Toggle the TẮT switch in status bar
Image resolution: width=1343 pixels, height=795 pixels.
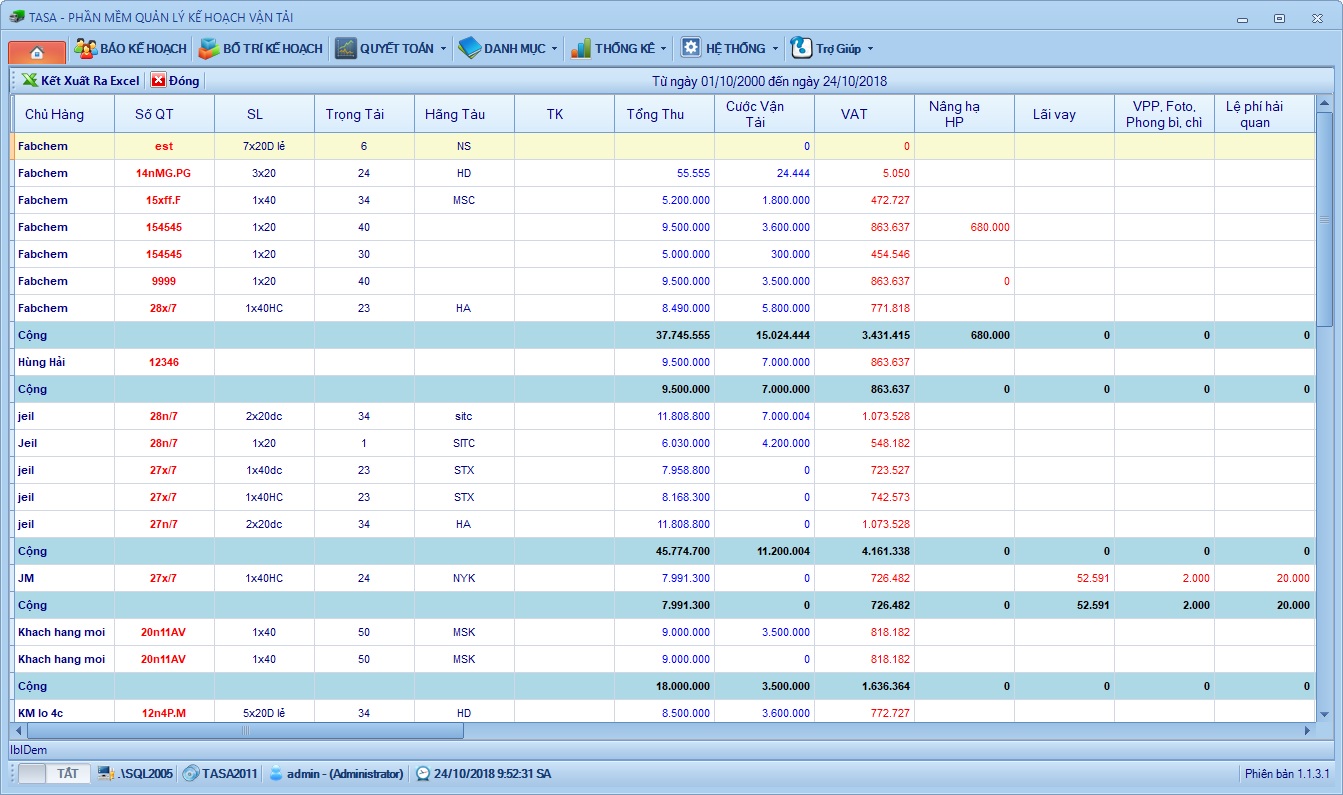tap(54, 773)
